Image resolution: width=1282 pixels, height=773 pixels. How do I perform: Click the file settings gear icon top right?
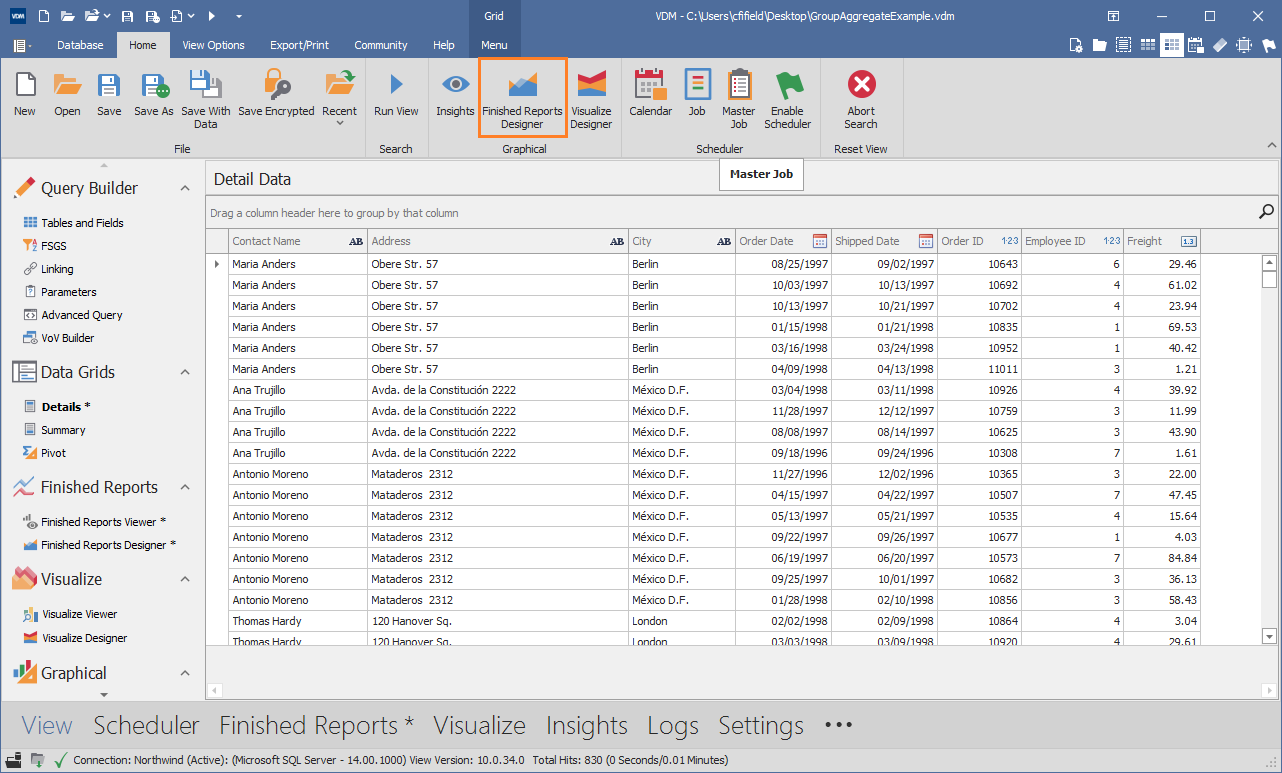point(1076,45)
